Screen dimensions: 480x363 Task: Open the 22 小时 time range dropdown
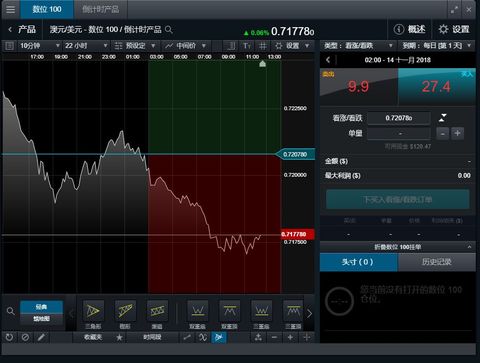86,46
